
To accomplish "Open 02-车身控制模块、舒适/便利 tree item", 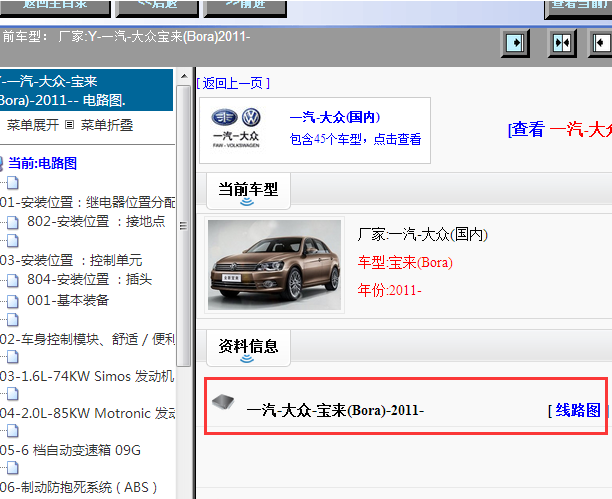I will point(87,339).
